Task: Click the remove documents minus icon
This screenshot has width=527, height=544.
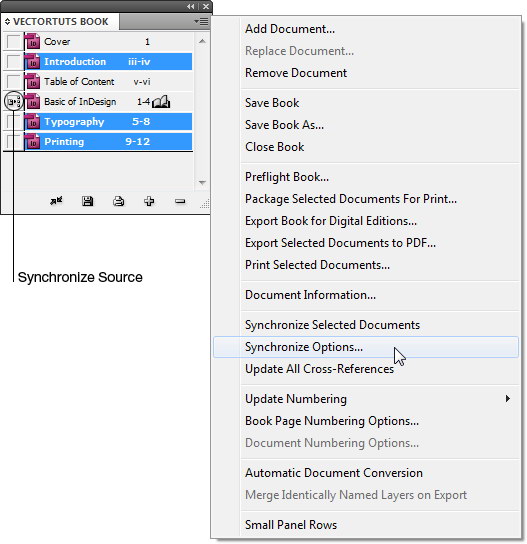Action: (x=180, y=201)
